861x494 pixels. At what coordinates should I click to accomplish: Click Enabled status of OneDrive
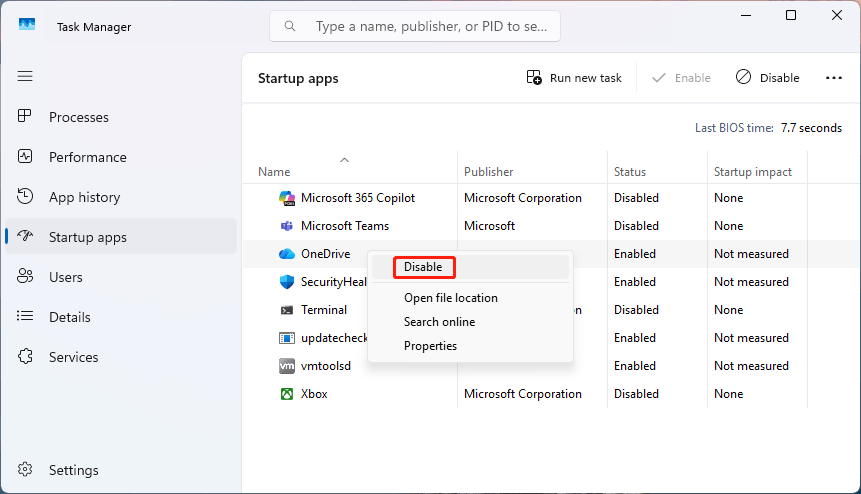[635, 254]
